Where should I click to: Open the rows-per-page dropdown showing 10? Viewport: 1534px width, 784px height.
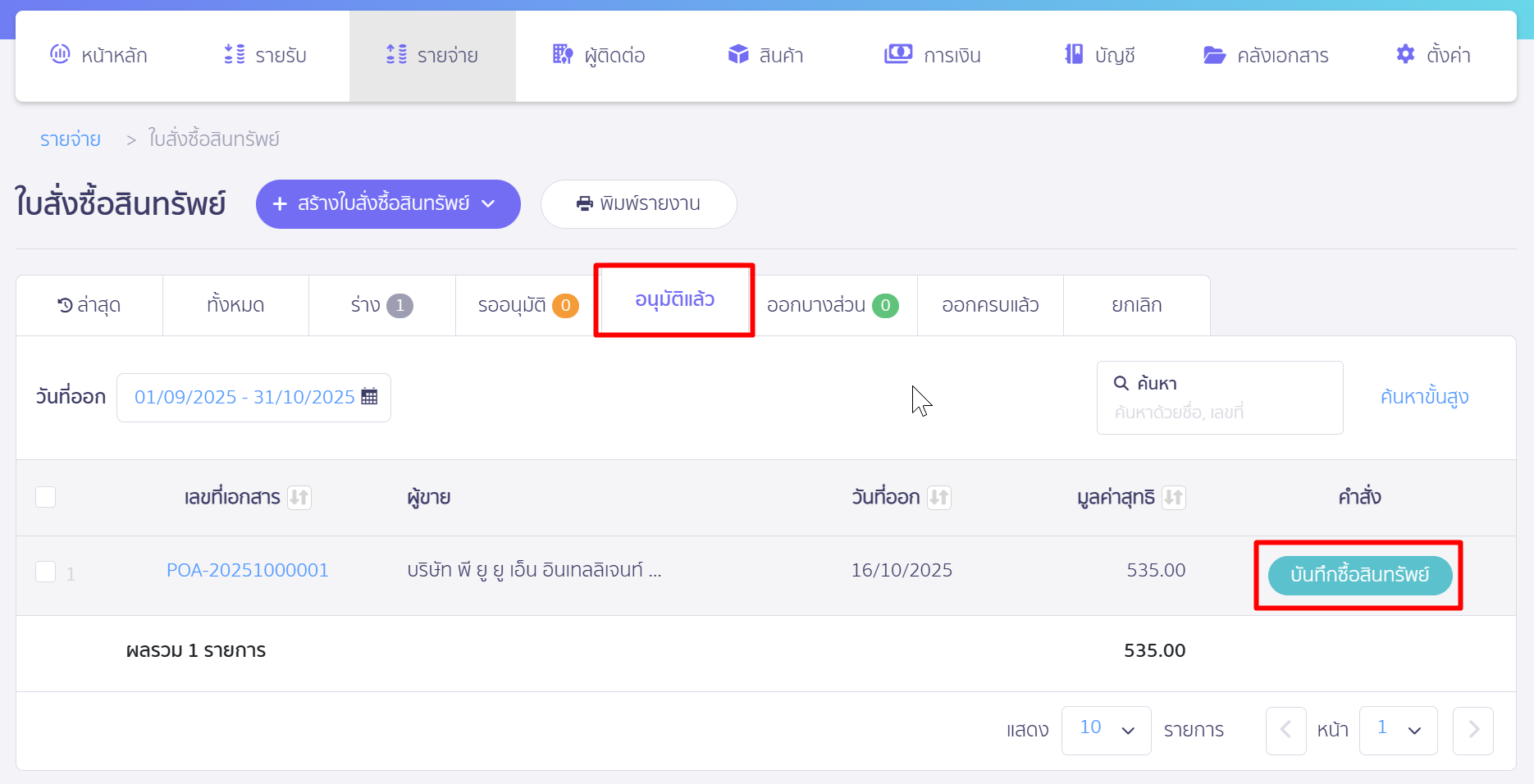(x=1106, y=730)
